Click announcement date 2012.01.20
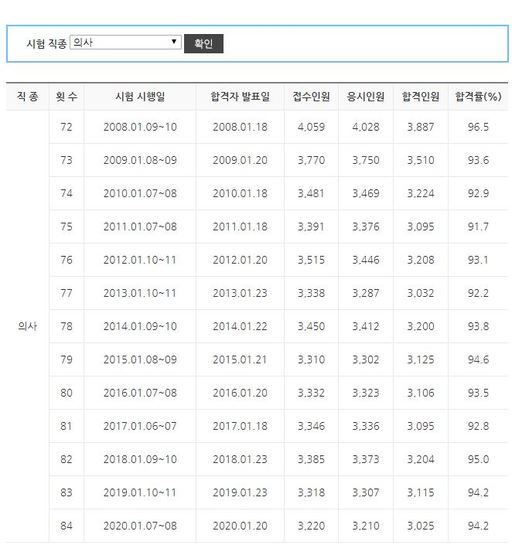This screenshot has height=545, width=512. 240,260
